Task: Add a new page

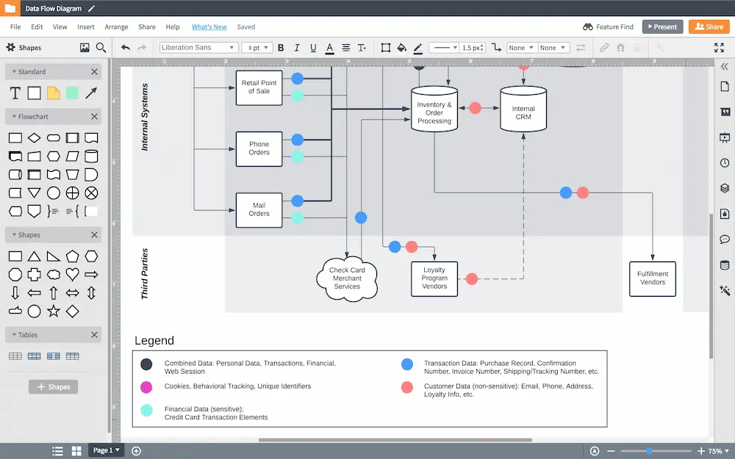Action: (136, 451)
